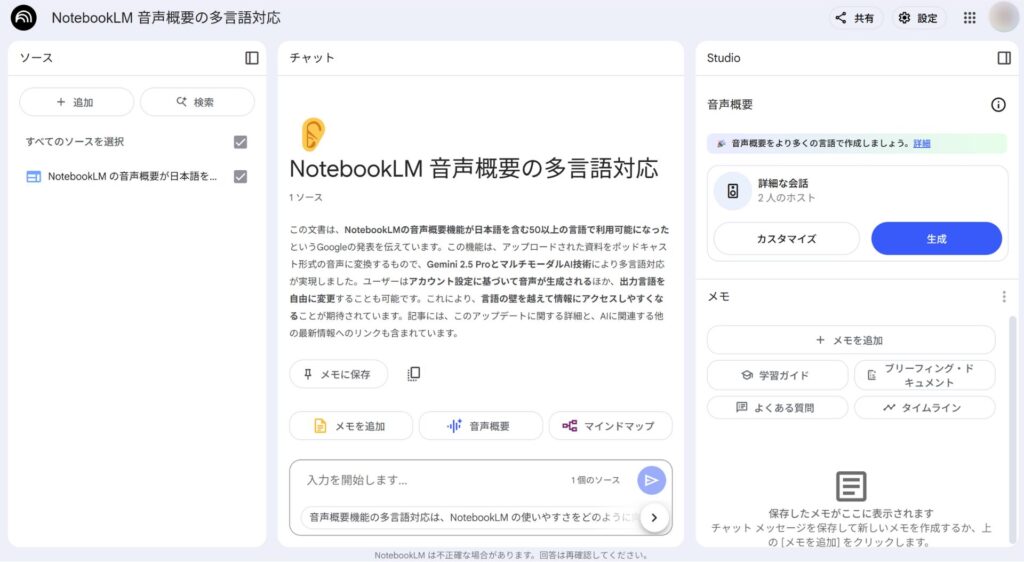Click メモに保存 button
This screenshot has height=562, width=1024.
(x=338, y=374)
